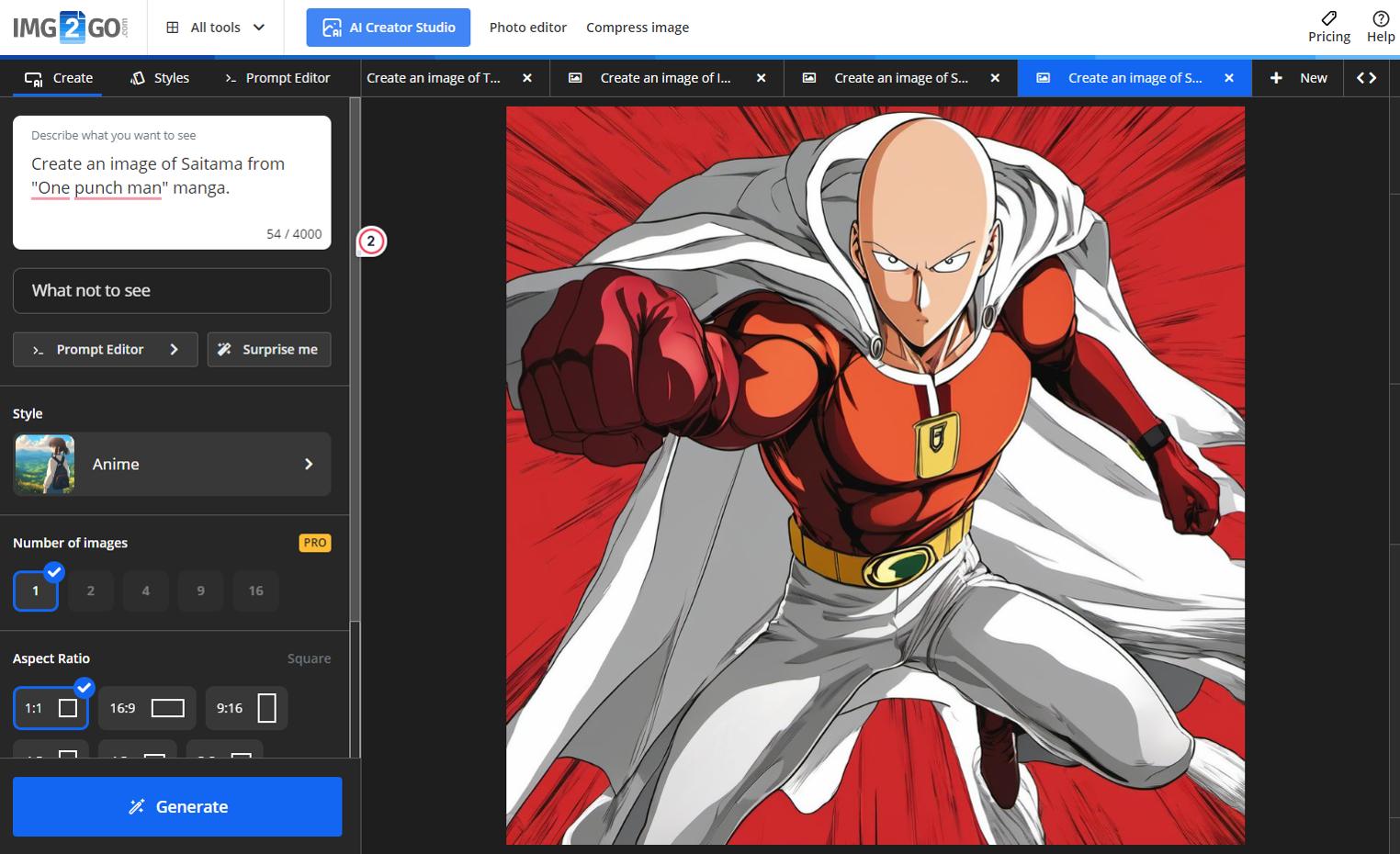Select the 1:1 aspect ratio option
The image size is (1400, 854).
pos(51,707)
